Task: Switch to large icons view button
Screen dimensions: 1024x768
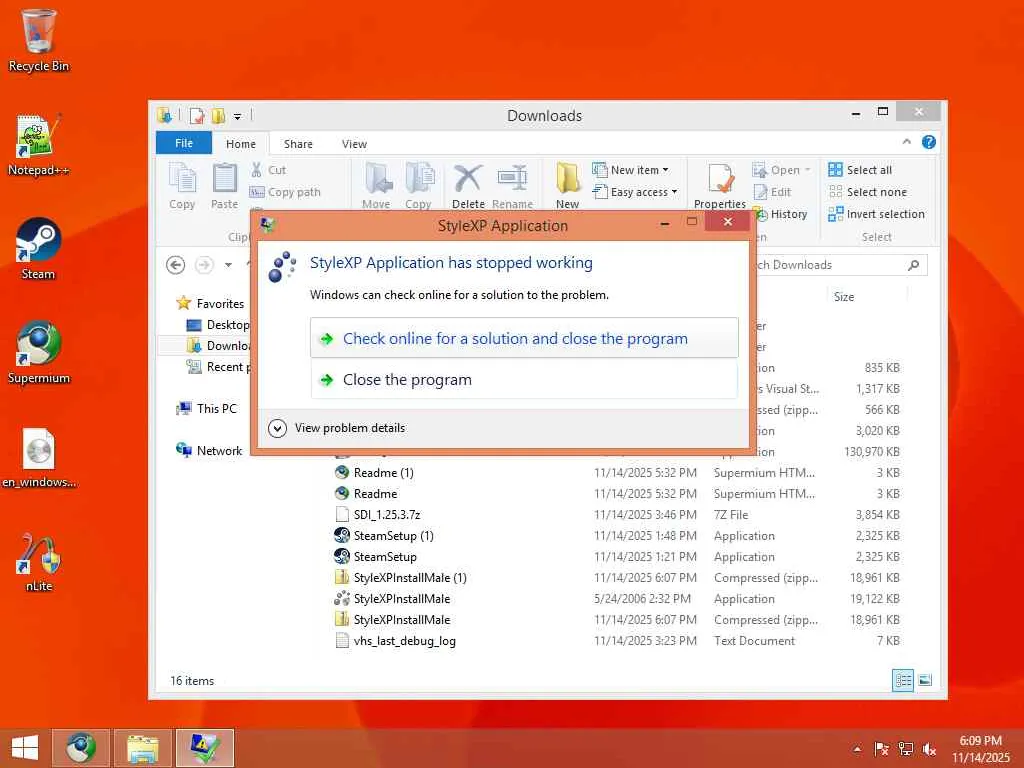Action: point(925,680)
